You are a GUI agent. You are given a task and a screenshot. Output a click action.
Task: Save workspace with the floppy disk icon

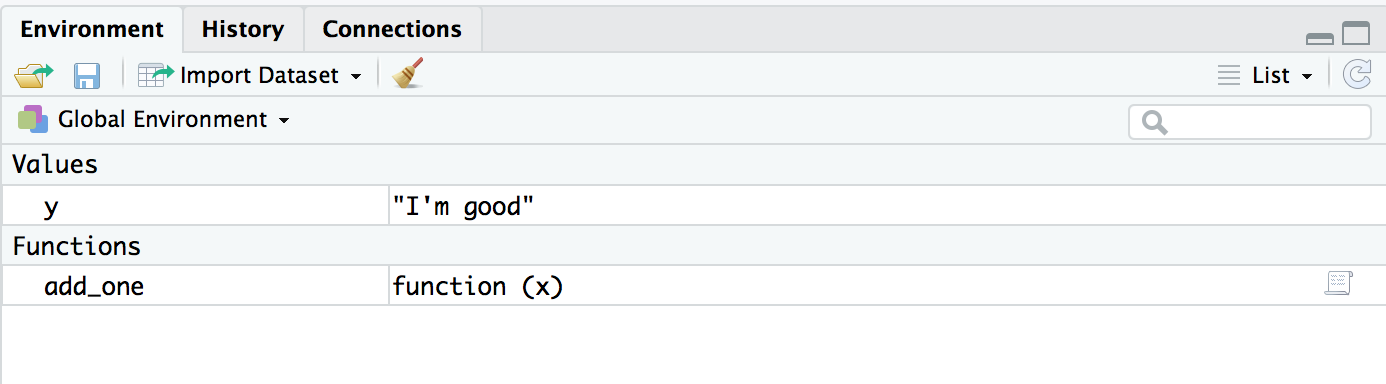point(87,76)
